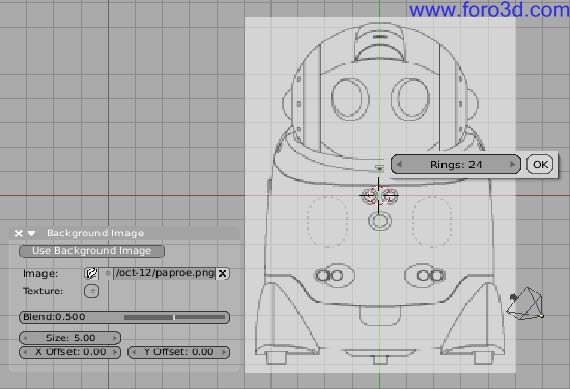This screenshot has height=389, width=570.
Task: Collapse the Background Image panel triangle
Action: 31,233
